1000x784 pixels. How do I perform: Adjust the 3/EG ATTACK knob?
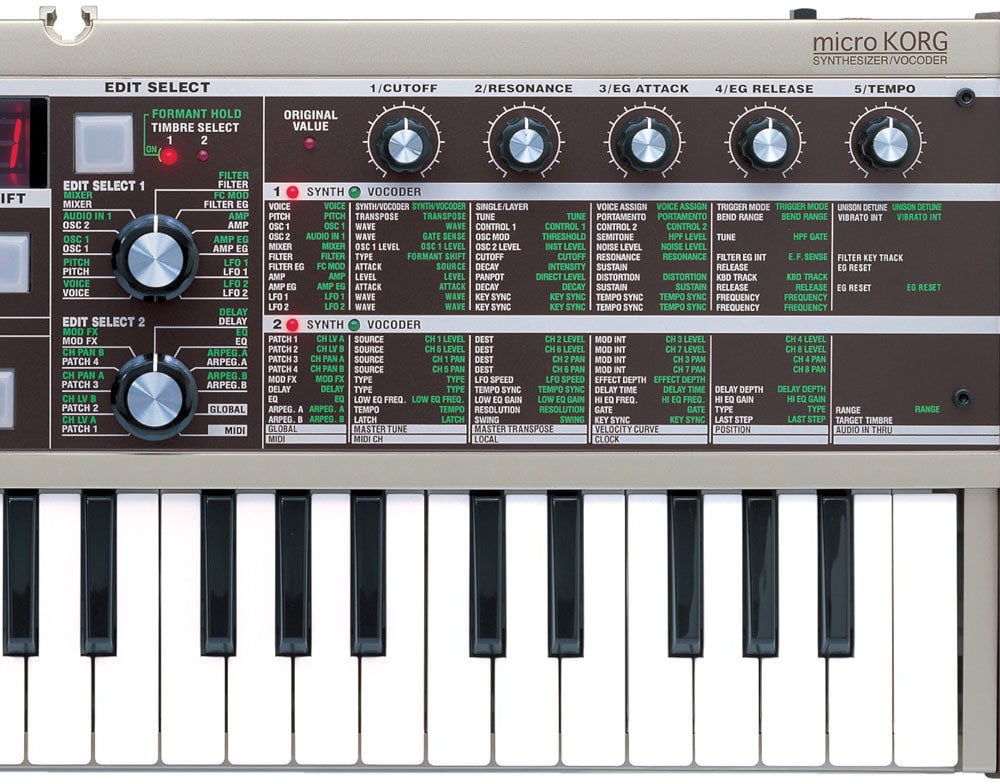[x=648, y=144]
